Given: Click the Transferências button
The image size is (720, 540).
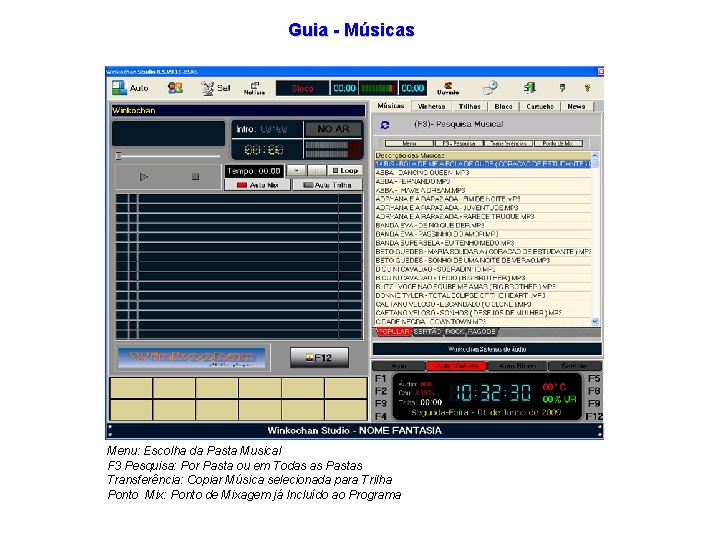Looking at the screenshot, I should [508, 144].
